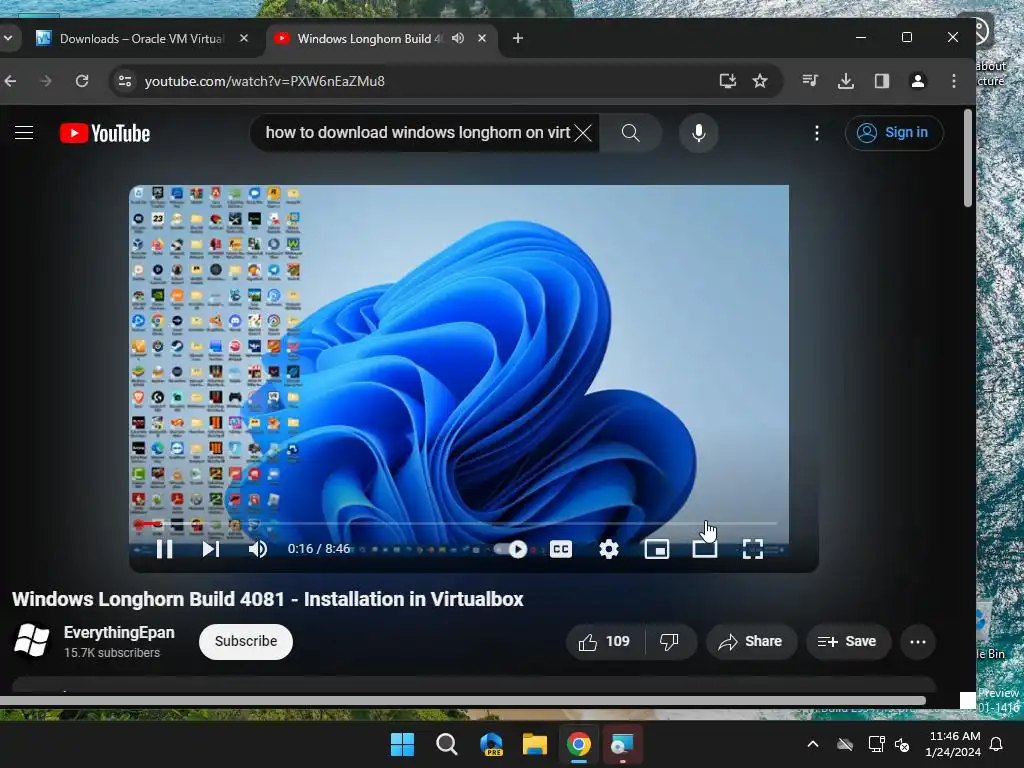Enable miniplayer mode
Viewport: 1024px width, 768px height.
click(656, 549)
